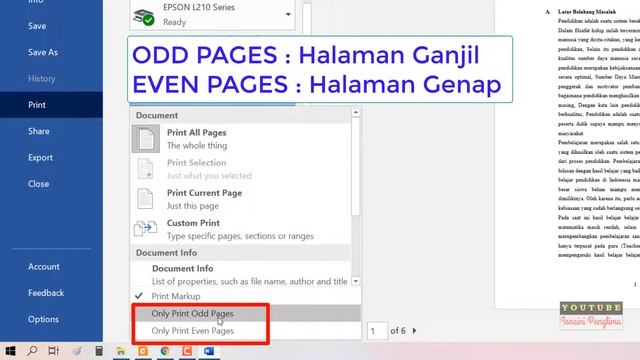Select Only Print Even Pages
Image resolution: width=640 pixels, height=360 pixels.
coord(246,331)
